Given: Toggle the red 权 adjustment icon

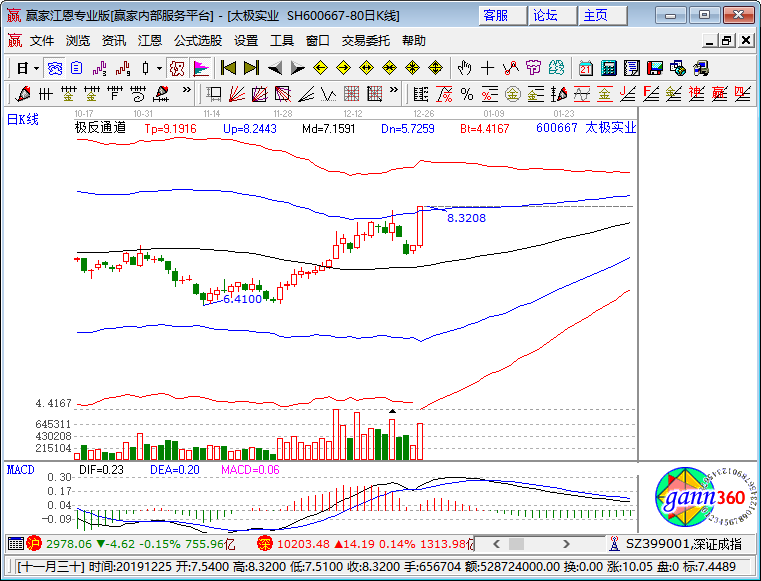Looking at the screenshot, I should coord(177,68).
